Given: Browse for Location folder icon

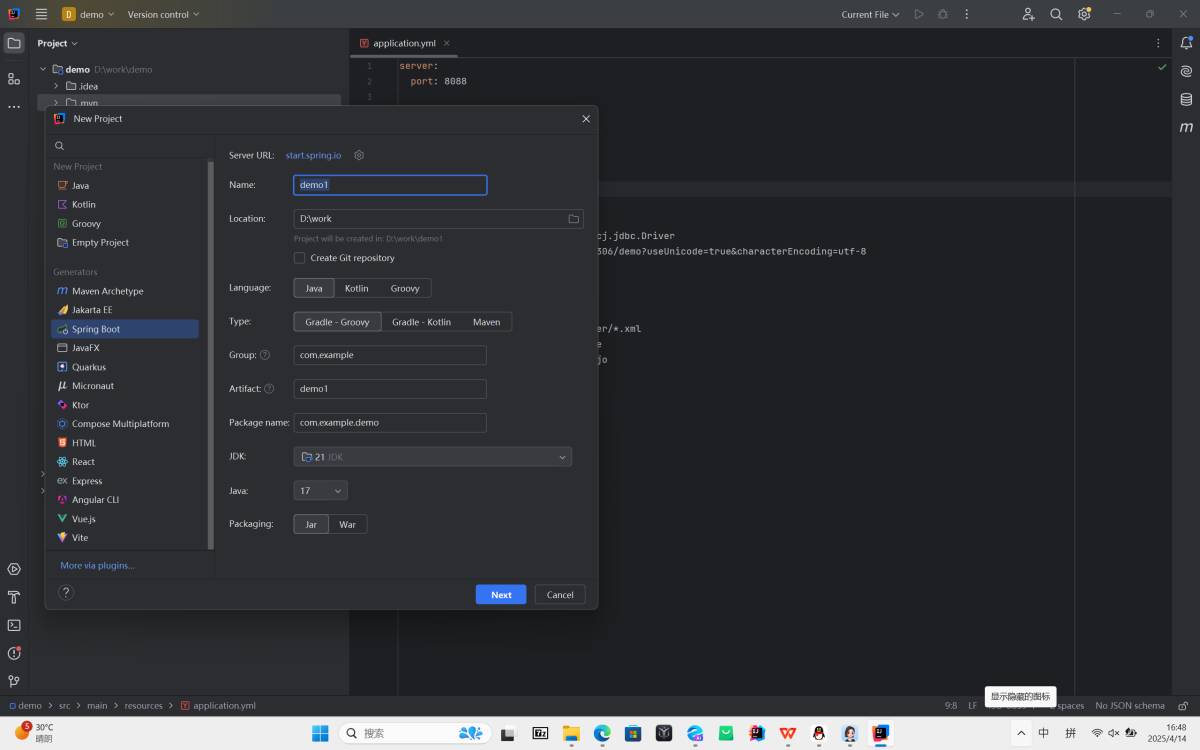Looking at the screenshot, I should tap(574, 219).
